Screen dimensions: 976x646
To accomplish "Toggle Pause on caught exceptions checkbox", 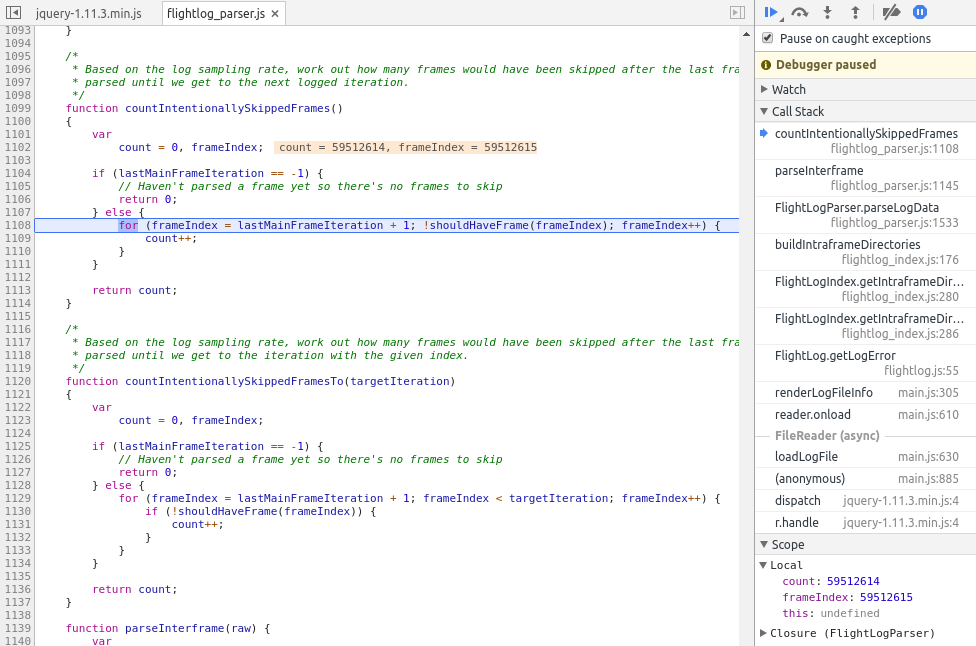I will [x=767, y=38].
